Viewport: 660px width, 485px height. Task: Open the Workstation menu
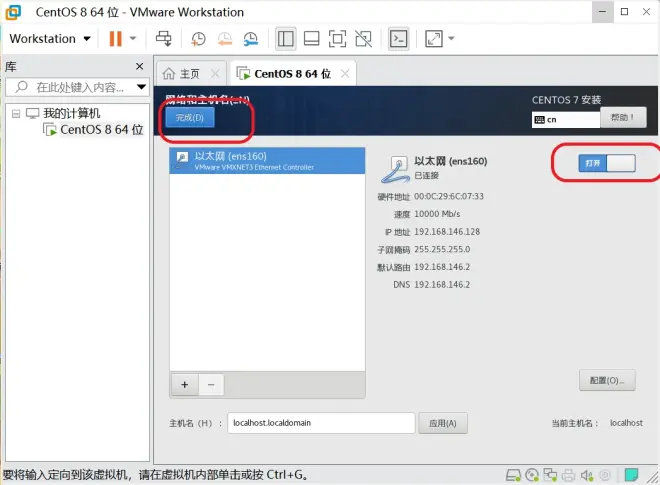(x=50, y=39)
